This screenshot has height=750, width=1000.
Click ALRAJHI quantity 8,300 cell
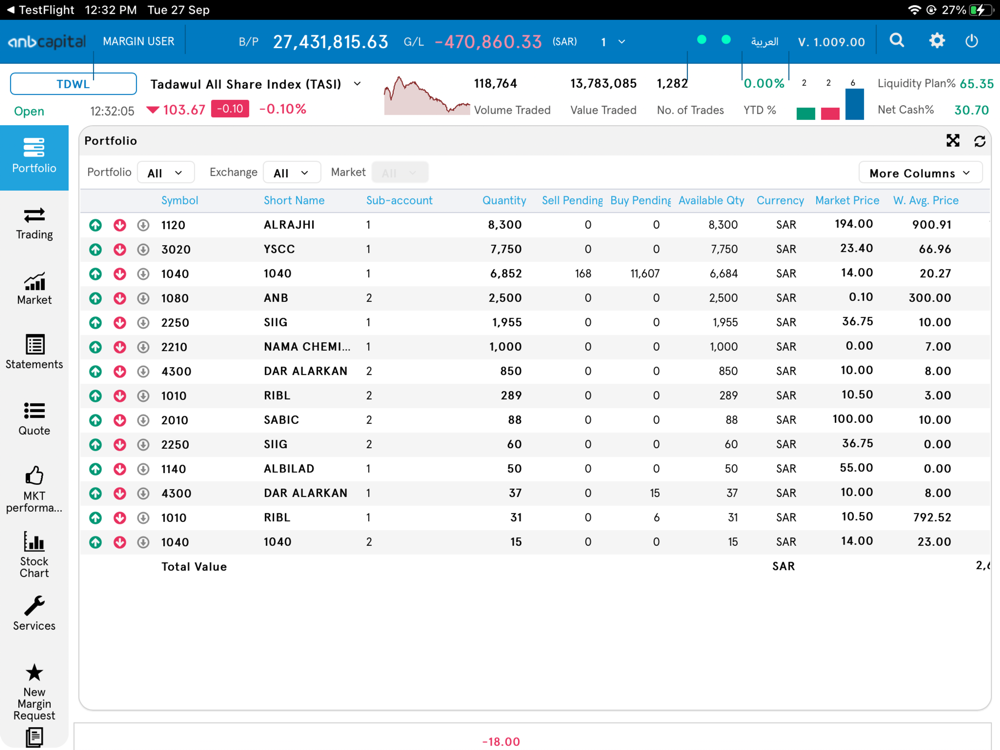(504, 224)
